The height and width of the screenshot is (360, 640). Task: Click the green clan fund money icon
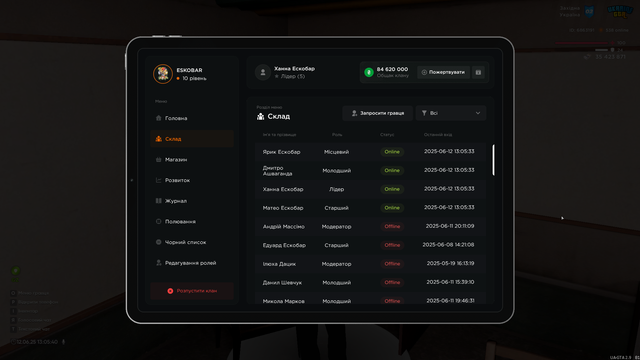pos(369,72)
